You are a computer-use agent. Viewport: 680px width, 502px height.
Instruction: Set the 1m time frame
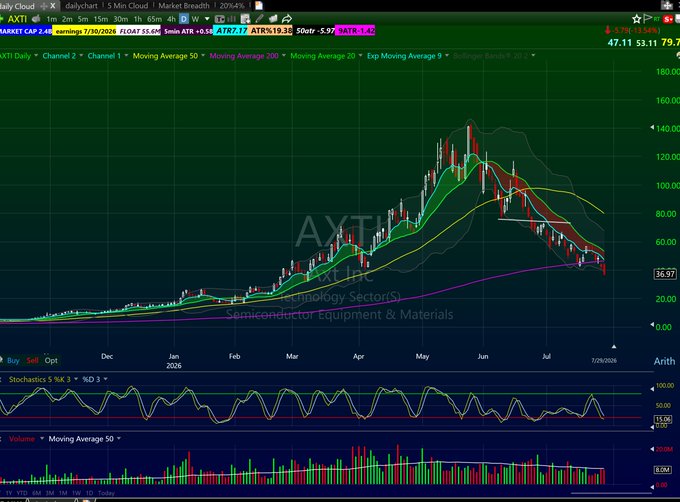(x=51, y=19)
